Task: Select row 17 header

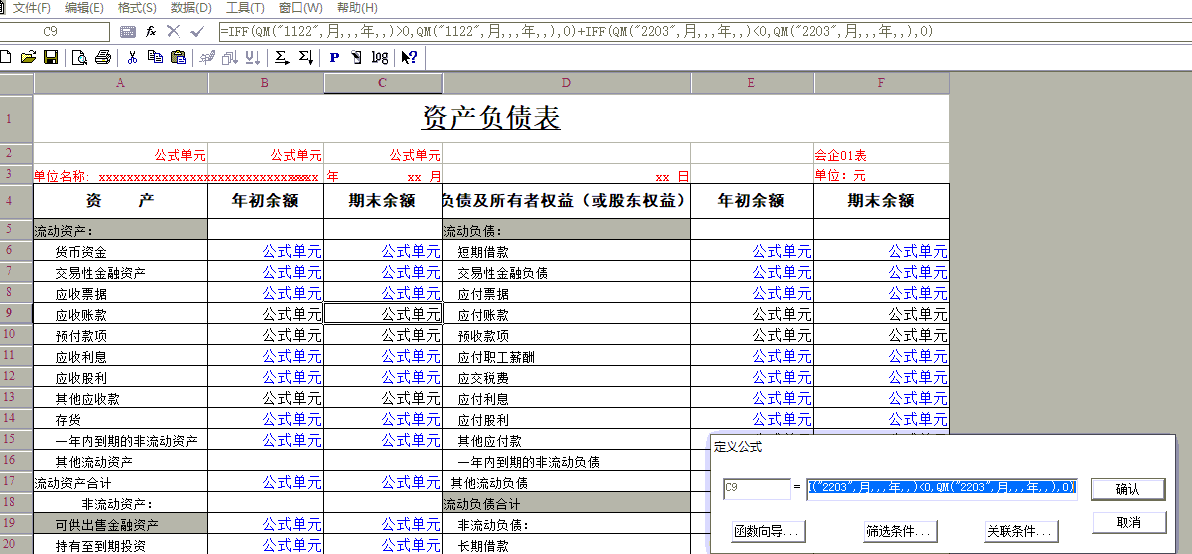Action: pos(16,482)
